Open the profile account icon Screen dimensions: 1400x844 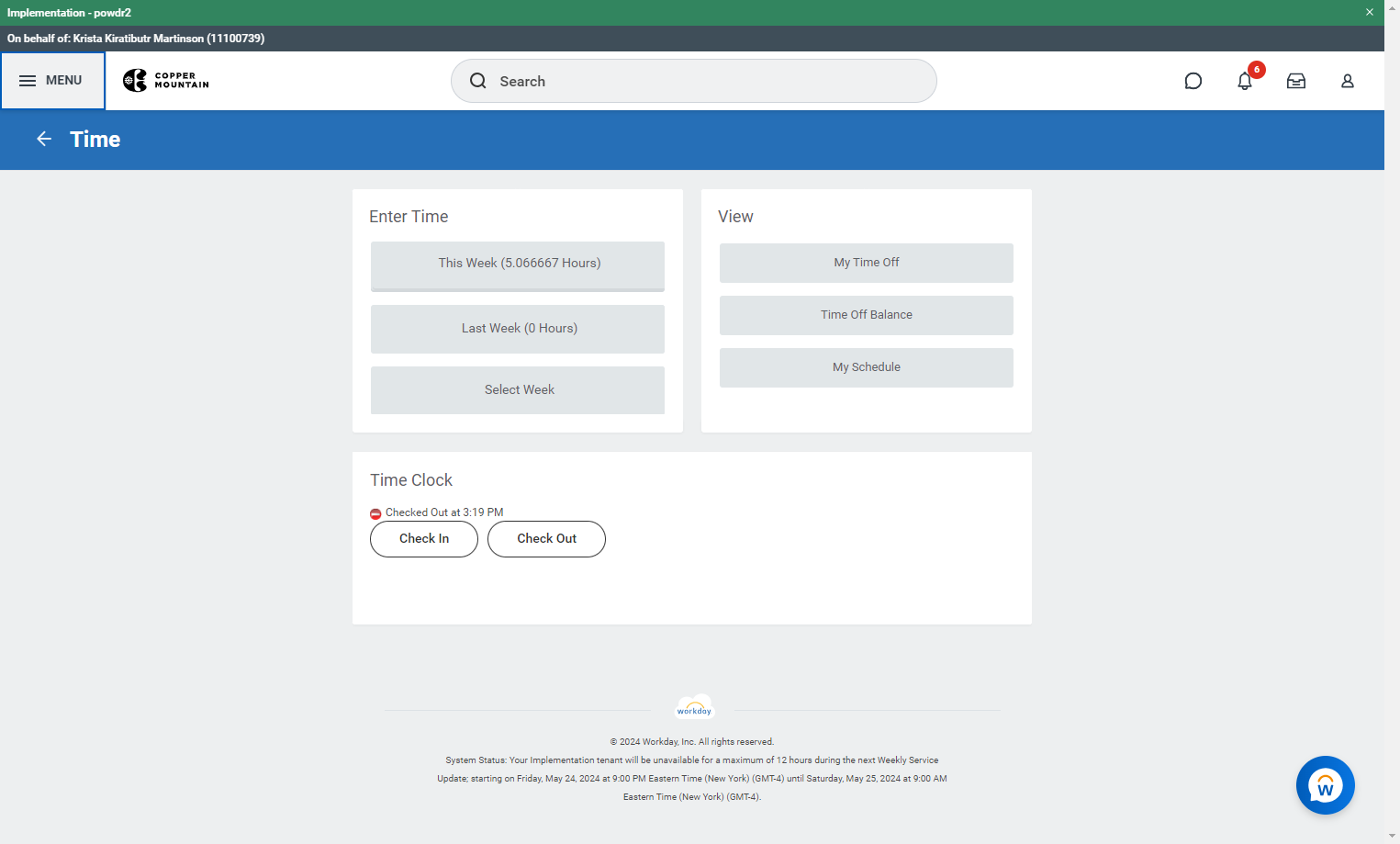1348,81
